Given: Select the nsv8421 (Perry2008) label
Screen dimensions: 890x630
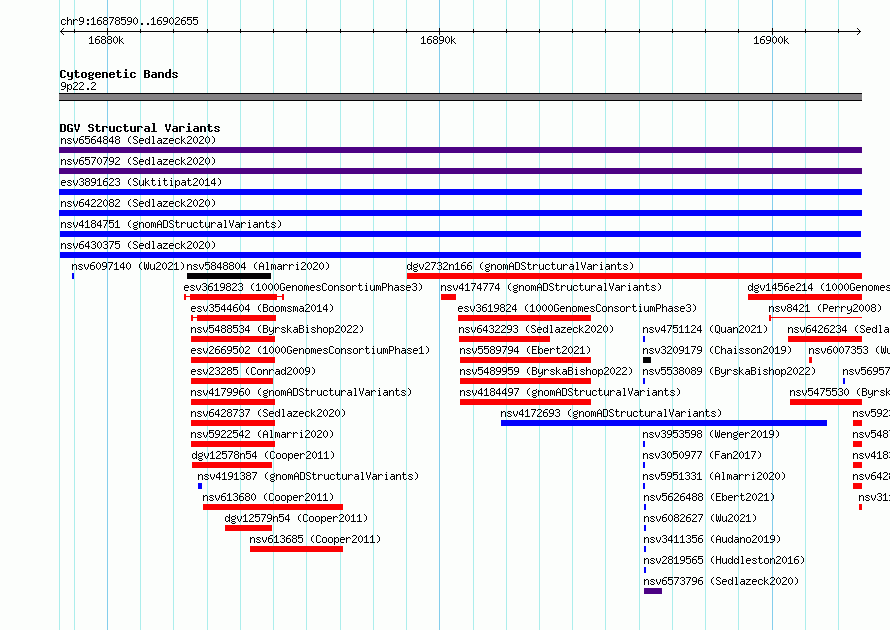Looking at the screenshot, I should (x=825, y=308).
